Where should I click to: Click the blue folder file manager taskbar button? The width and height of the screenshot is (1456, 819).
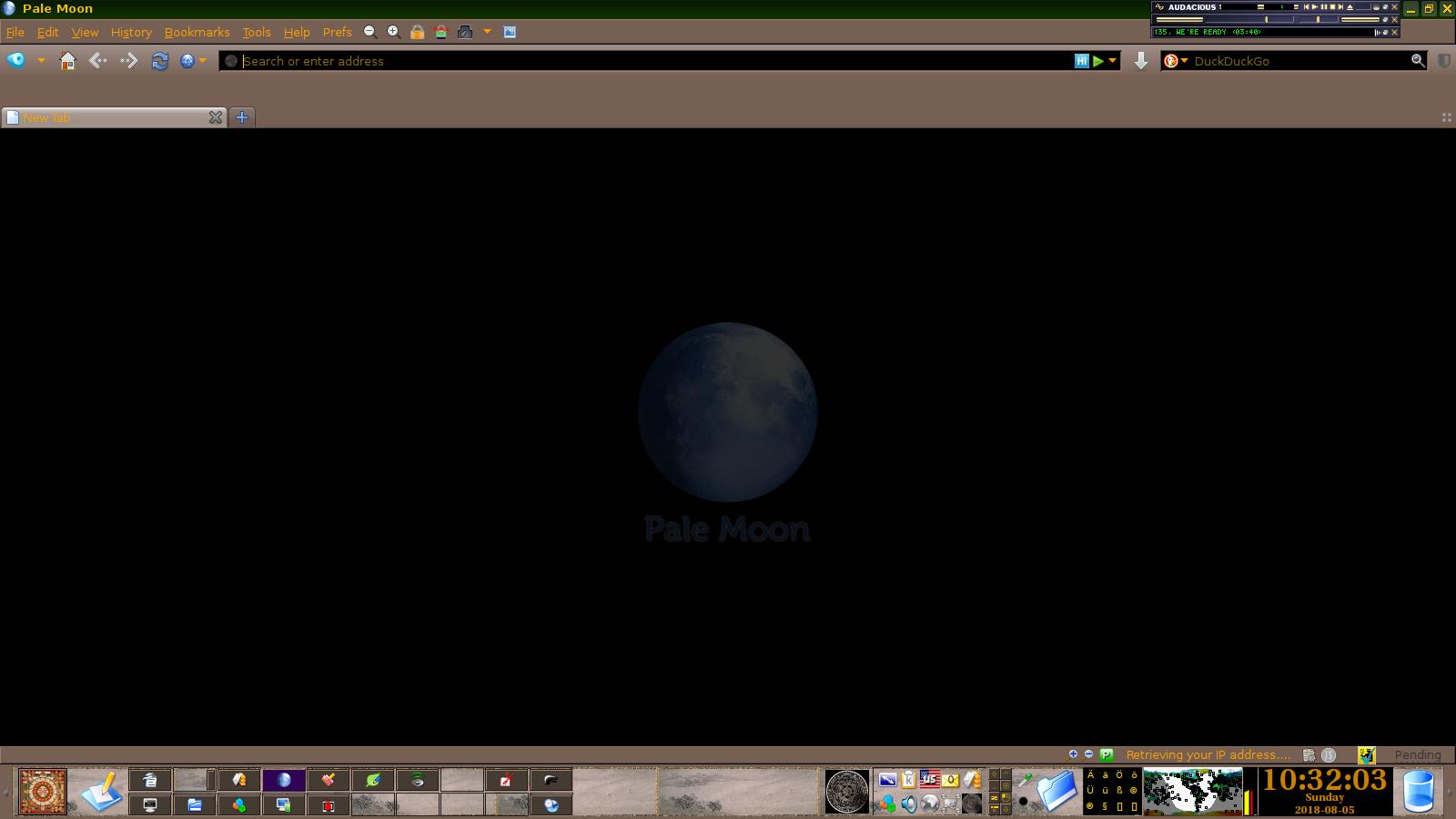click(195, 804)
